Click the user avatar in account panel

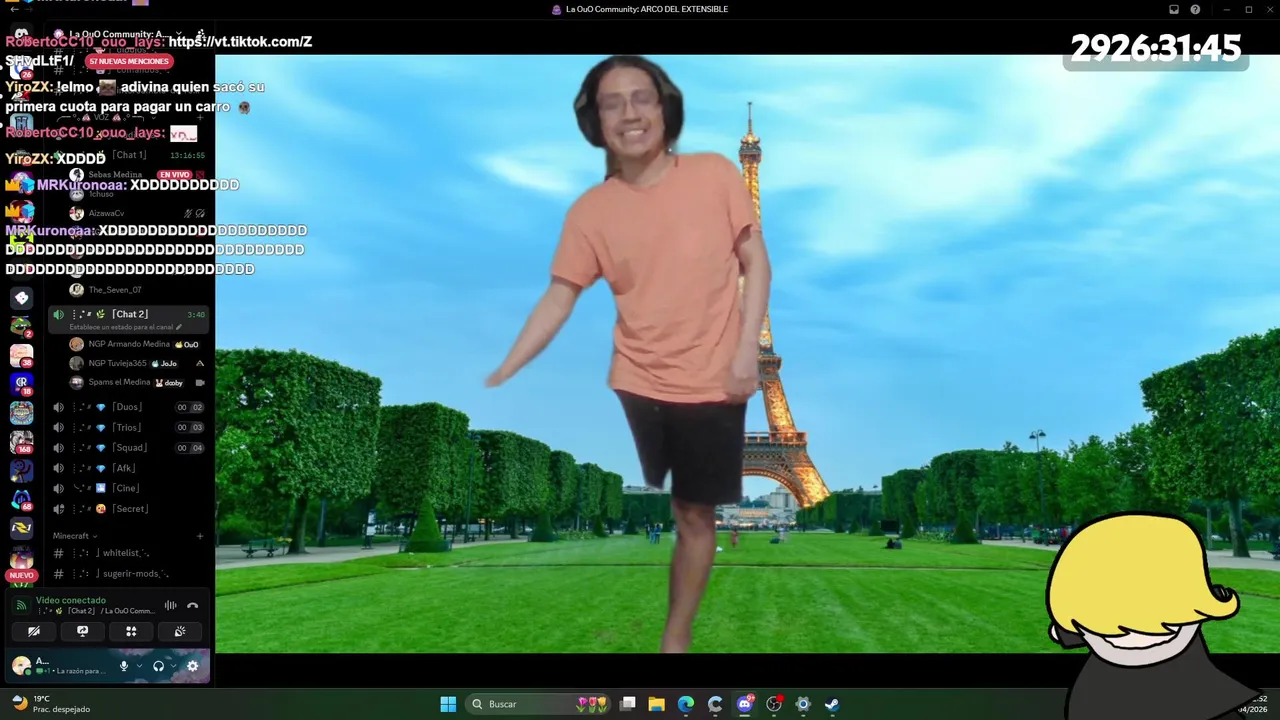21,666
